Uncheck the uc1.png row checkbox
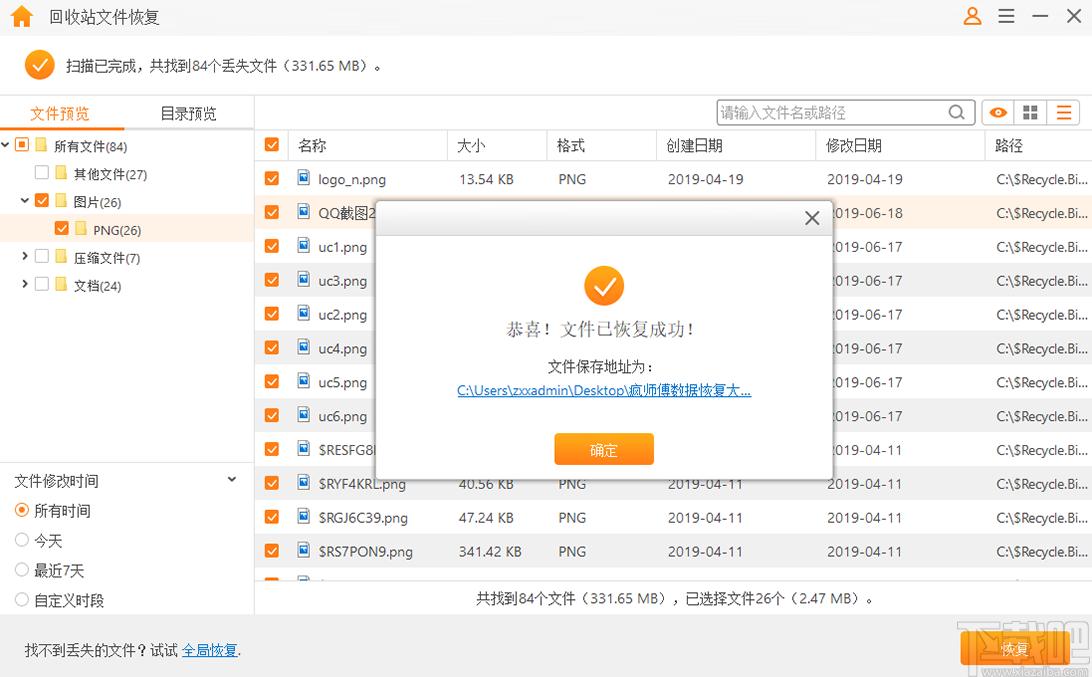 click(272, 246)
